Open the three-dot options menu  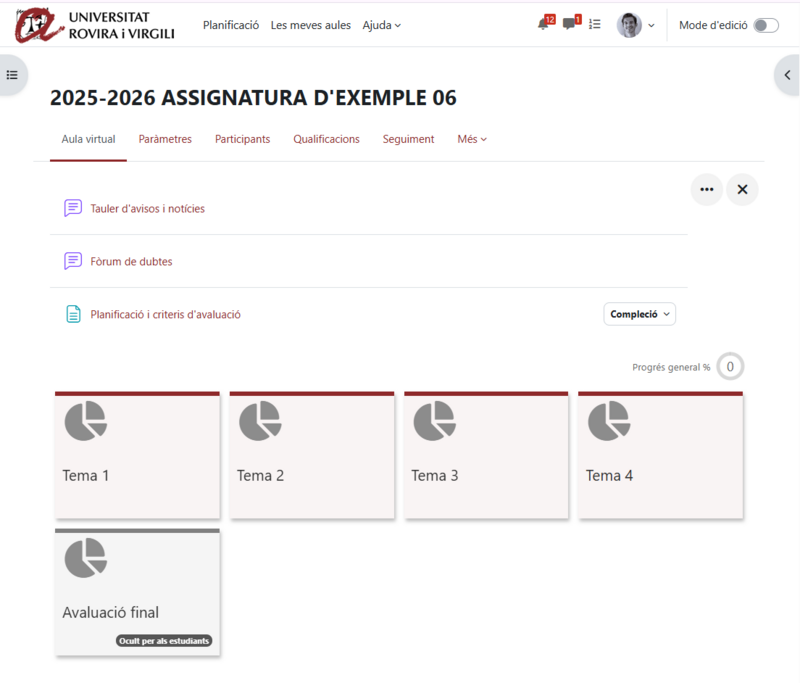(707, 189)
